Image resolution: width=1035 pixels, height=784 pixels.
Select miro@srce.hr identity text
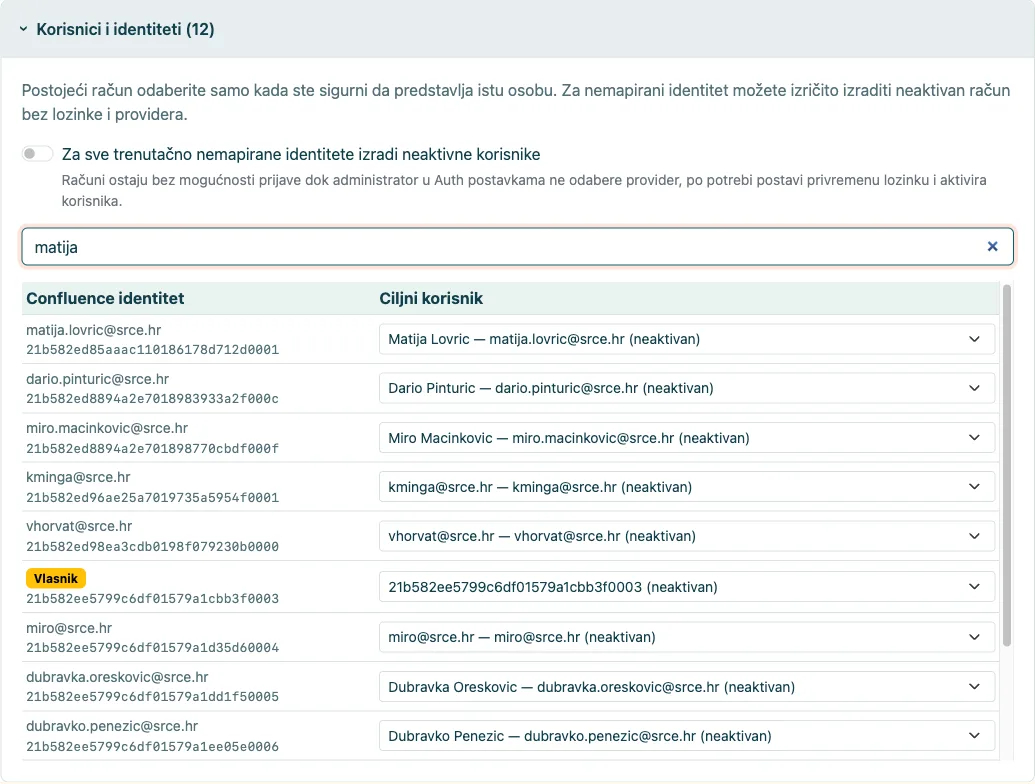(69, 628)
